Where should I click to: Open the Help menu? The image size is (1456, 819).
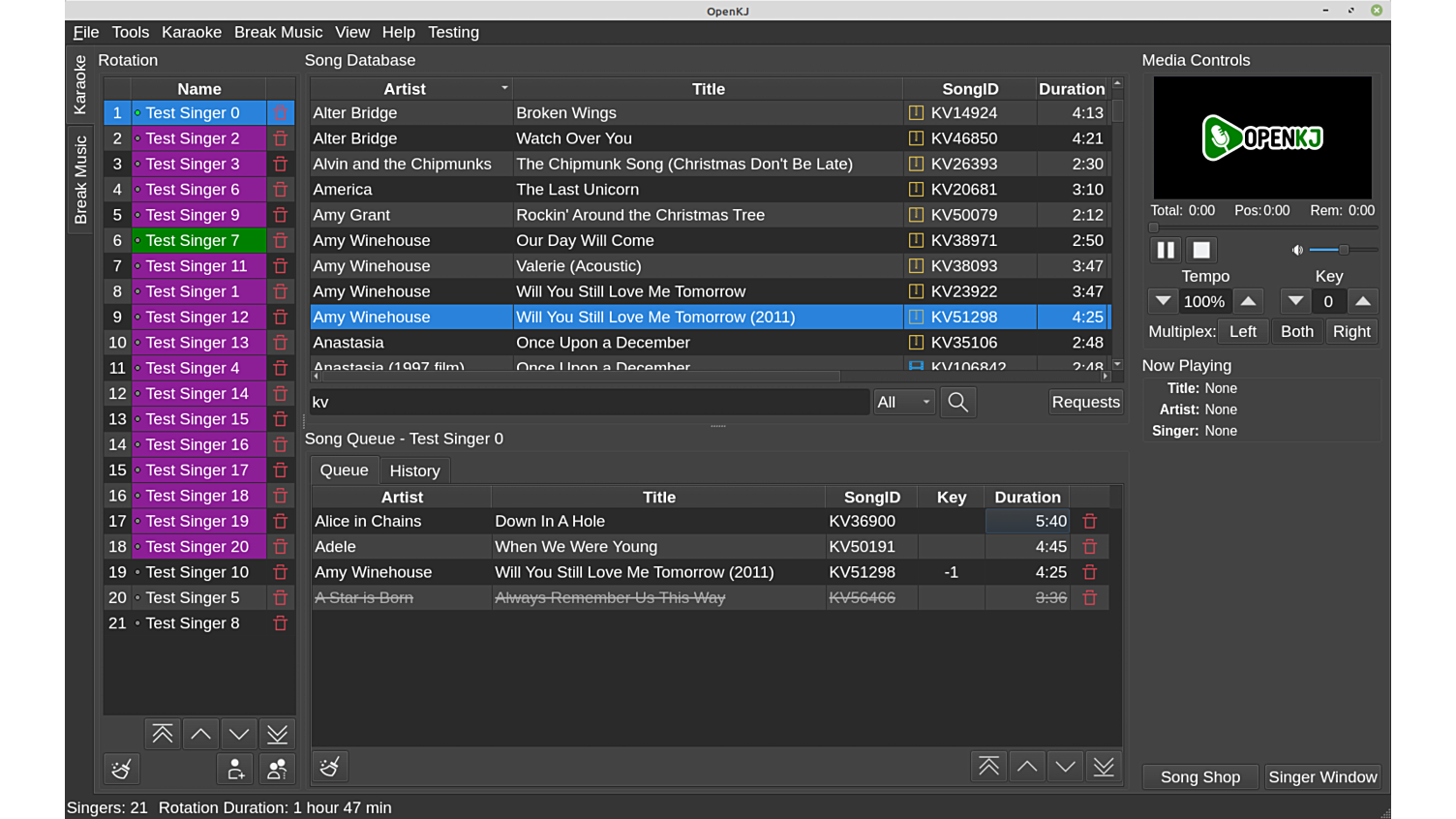coord(399,32)
